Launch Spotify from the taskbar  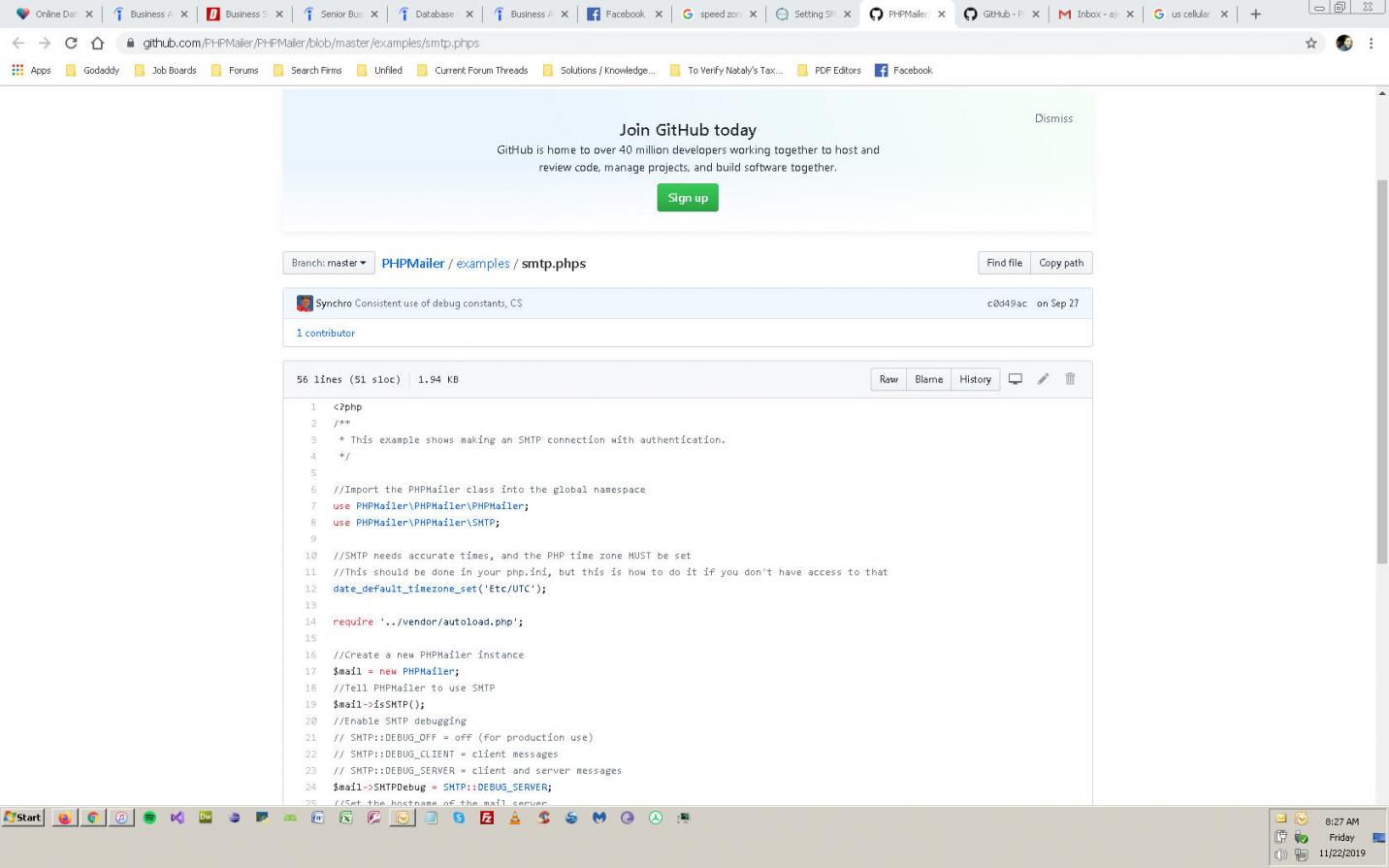[149, 818]
